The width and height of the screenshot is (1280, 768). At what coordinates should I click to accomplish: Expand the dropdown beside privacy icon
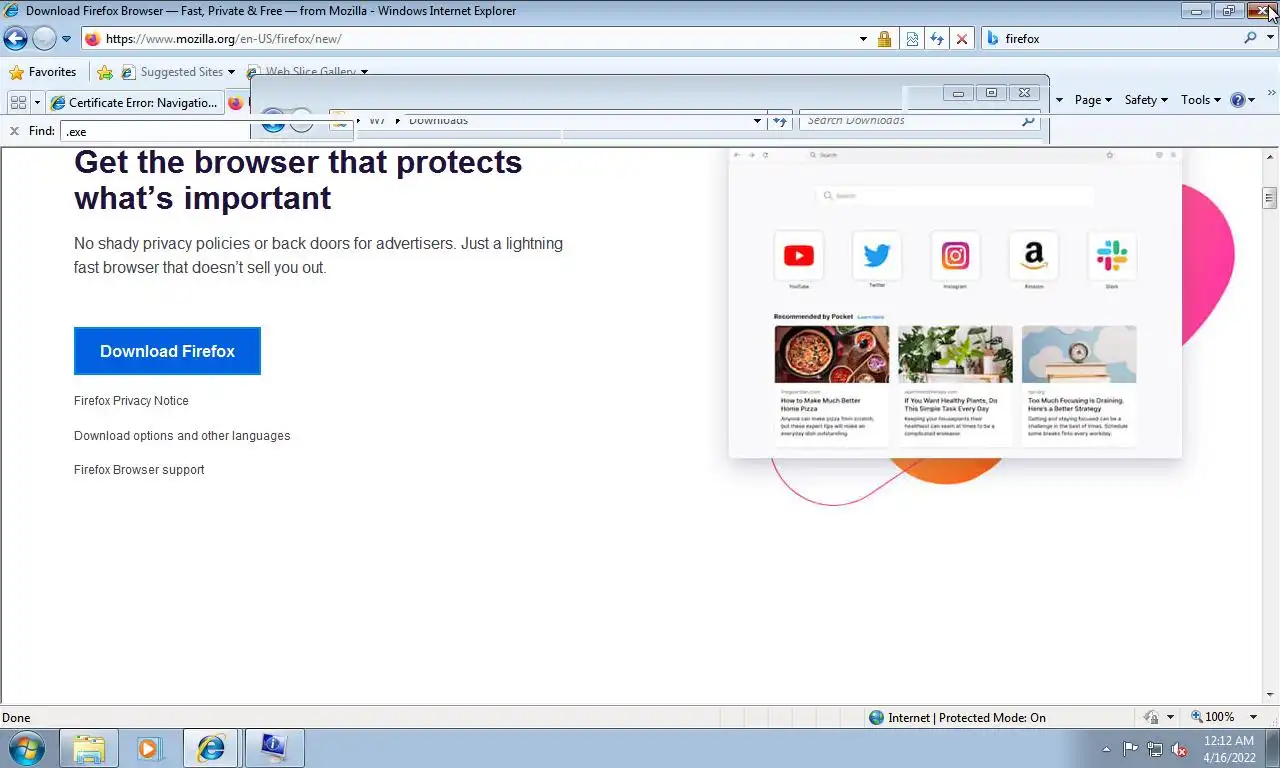tap(1170, 717)
